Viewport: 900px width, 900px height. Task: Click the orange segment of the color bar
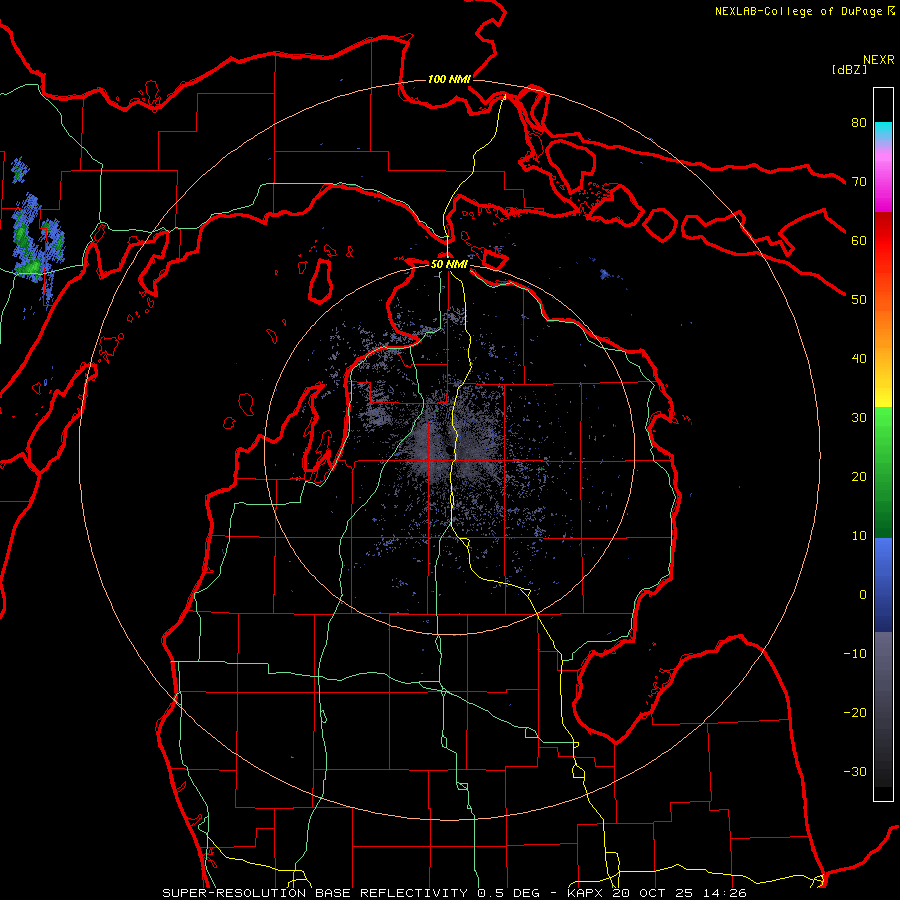883,327
